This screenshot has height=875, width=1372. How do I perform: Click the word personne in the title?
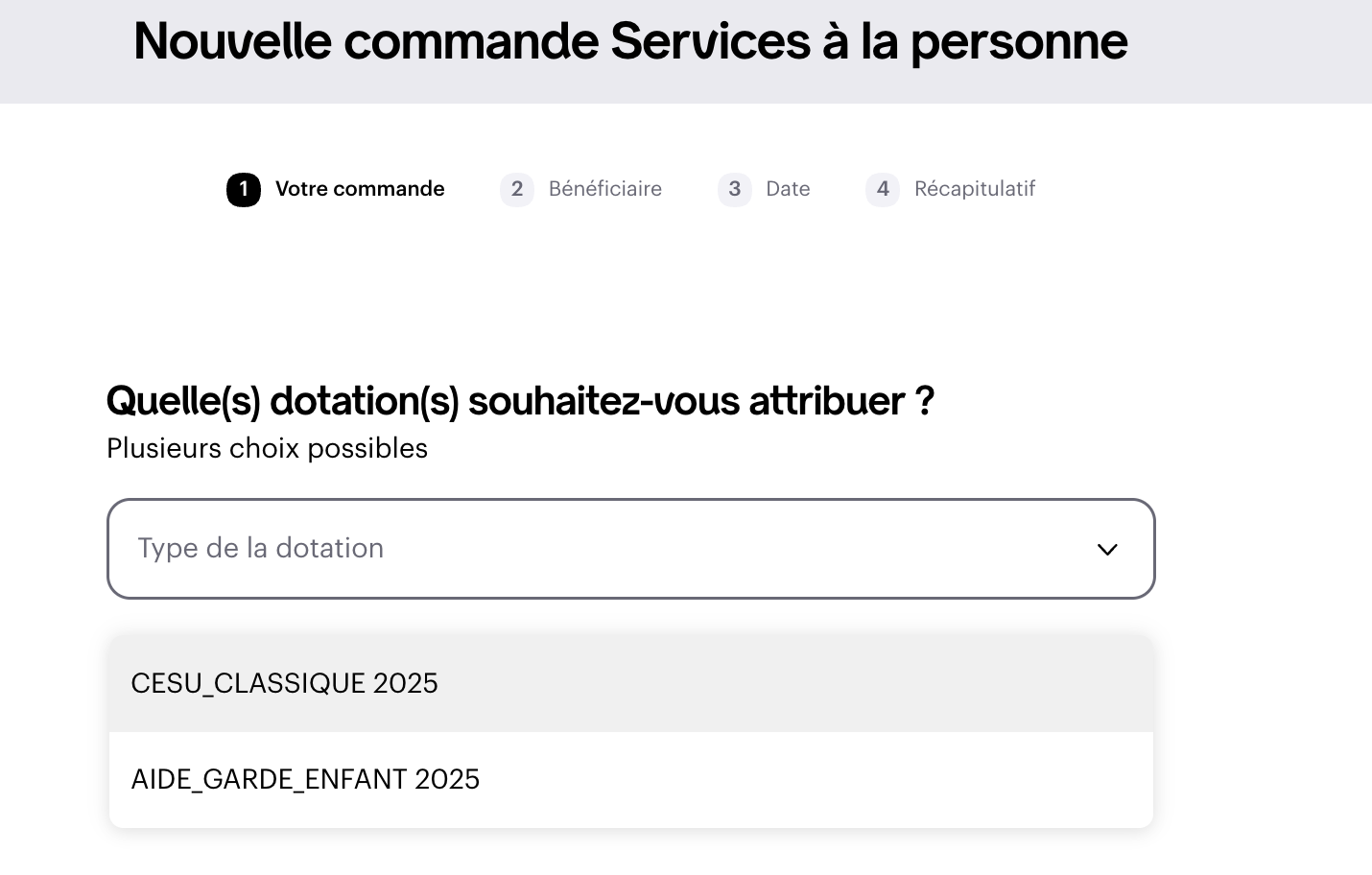1019,41
